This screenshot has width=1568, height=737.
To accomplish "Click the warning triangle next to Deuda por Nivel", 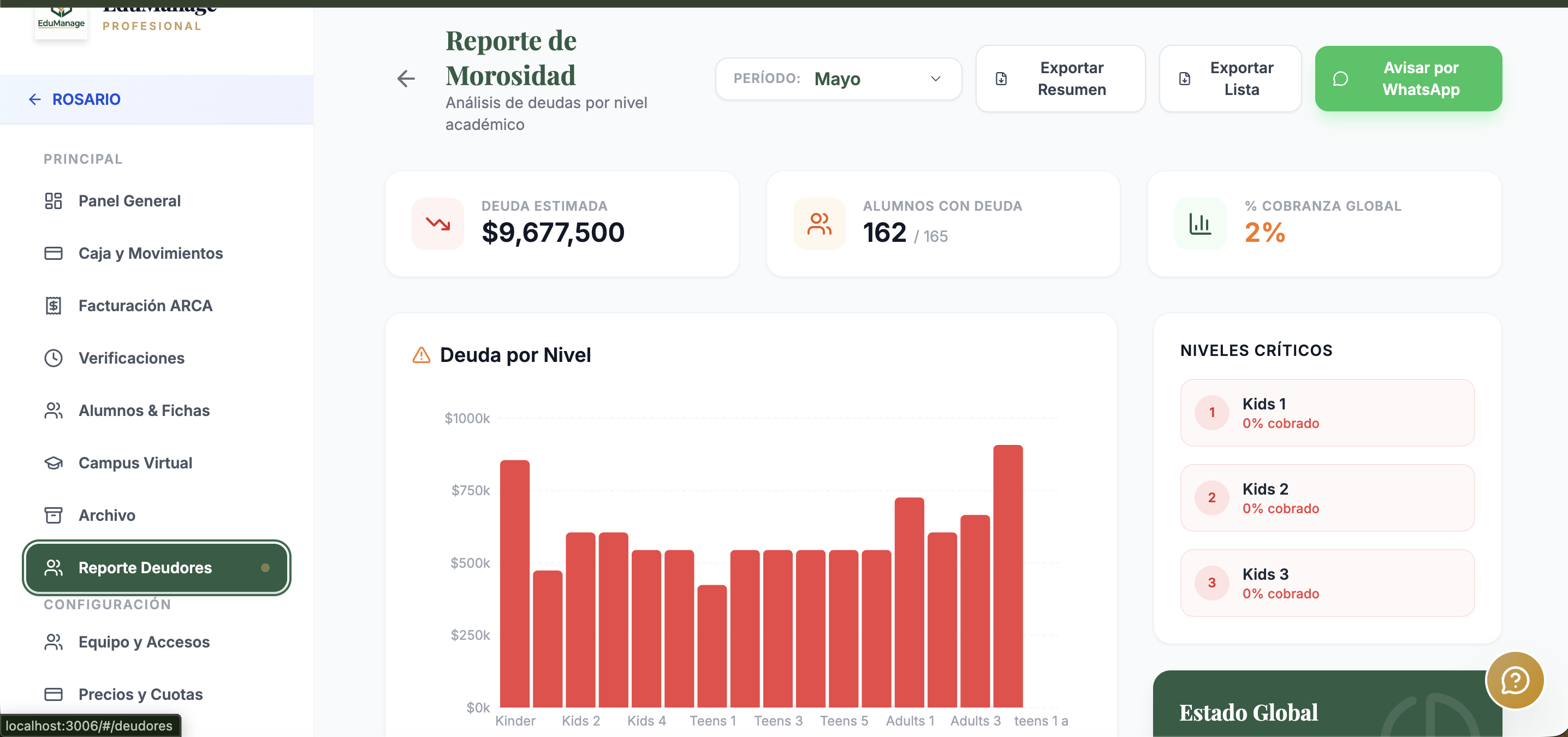I will pyautogui.click(x=421, y=354).
